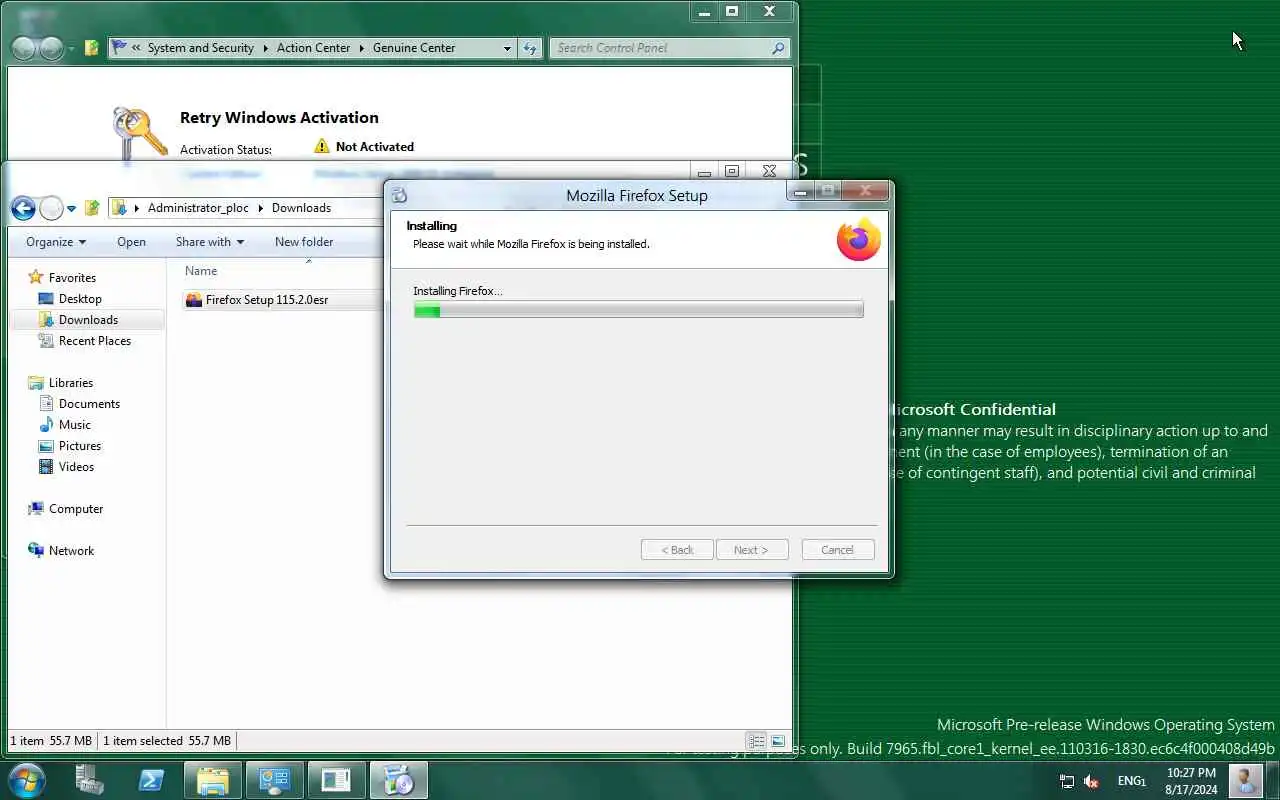
Task: Click the installer icon in the Mozilla Firefox Setup title bar
Action: pos(399,196)
